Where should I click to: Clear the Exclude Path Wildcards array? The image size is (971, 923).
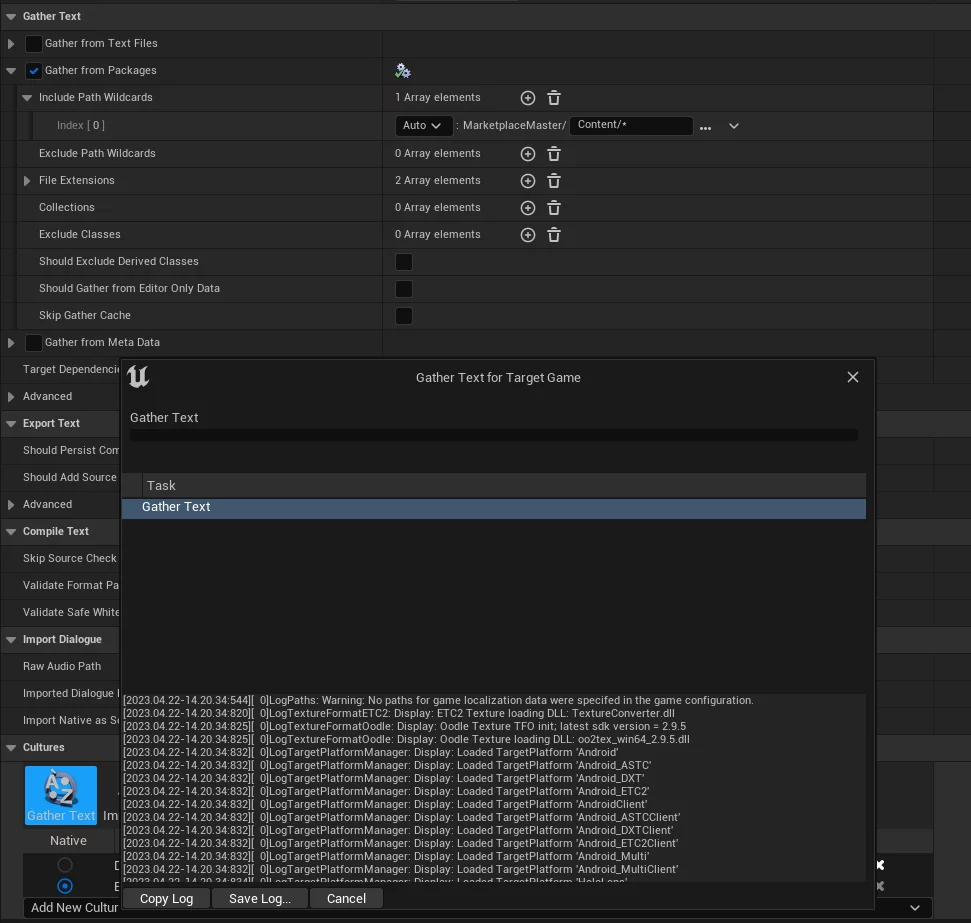554,154
